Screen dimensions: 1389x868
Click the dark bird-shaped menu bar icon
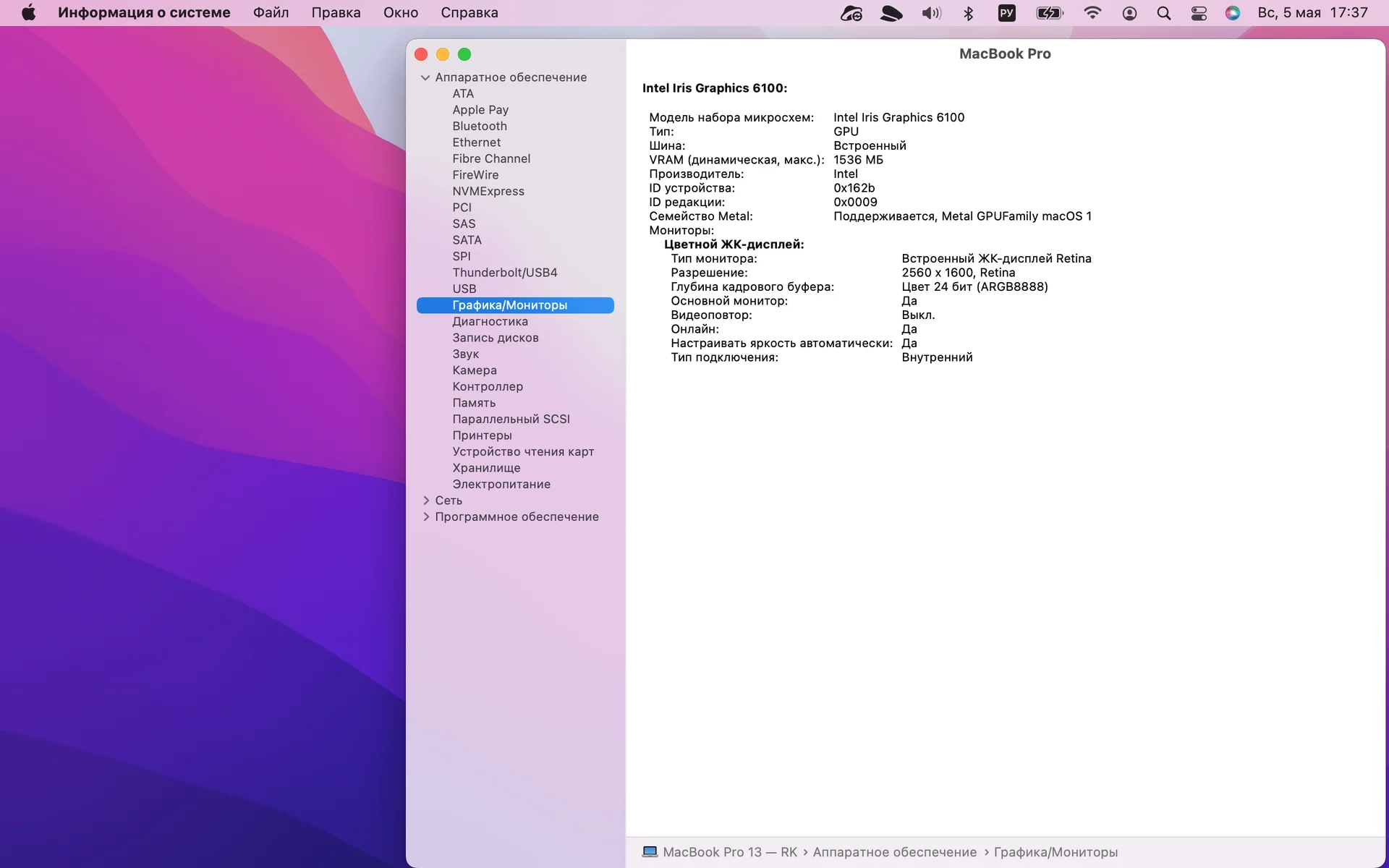click(x=891, y=13)
